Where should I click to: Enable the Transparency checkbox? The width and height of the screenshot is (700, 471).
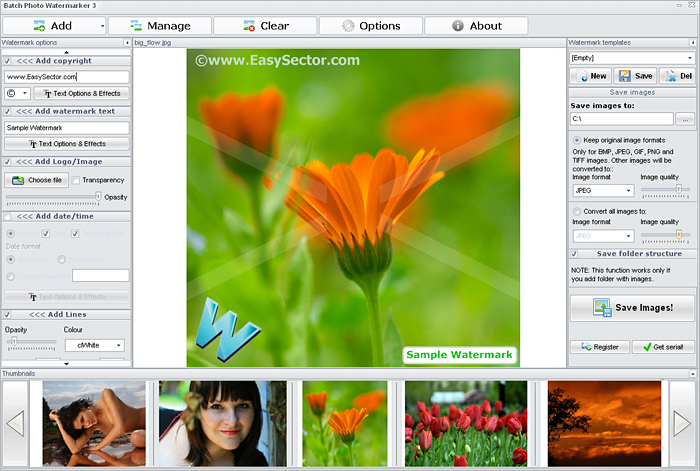click(x=77, y=180)
